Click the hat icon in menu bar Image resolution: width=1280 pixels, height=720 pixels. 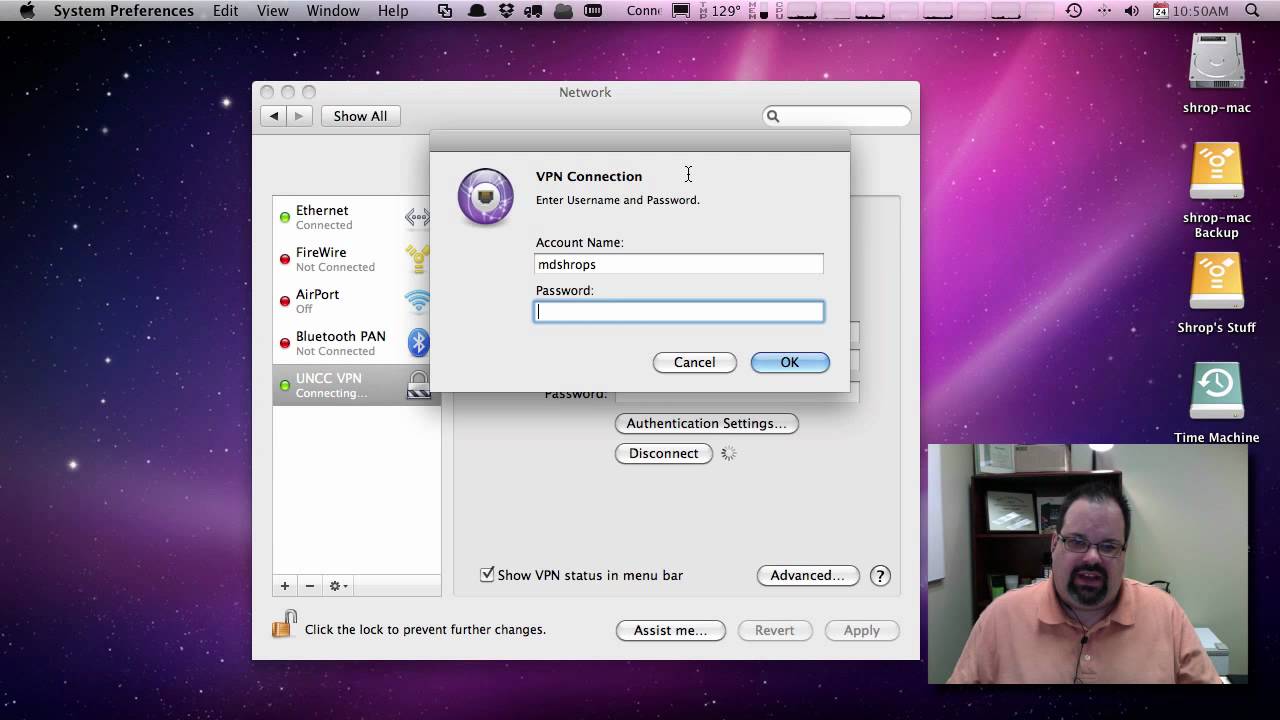478,11
